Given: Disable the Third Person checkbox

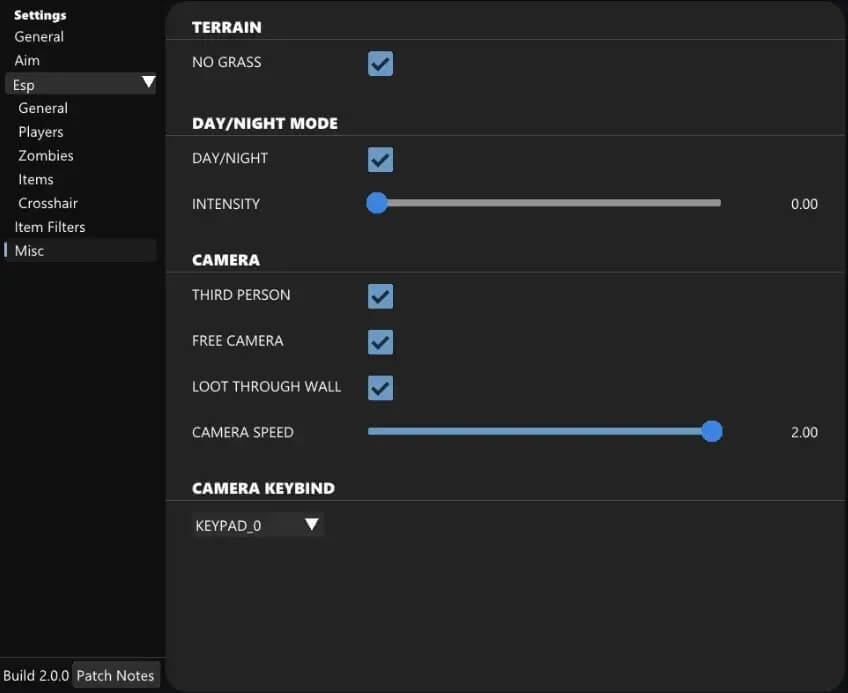Looking at the screenshot, I should [380, 297].
